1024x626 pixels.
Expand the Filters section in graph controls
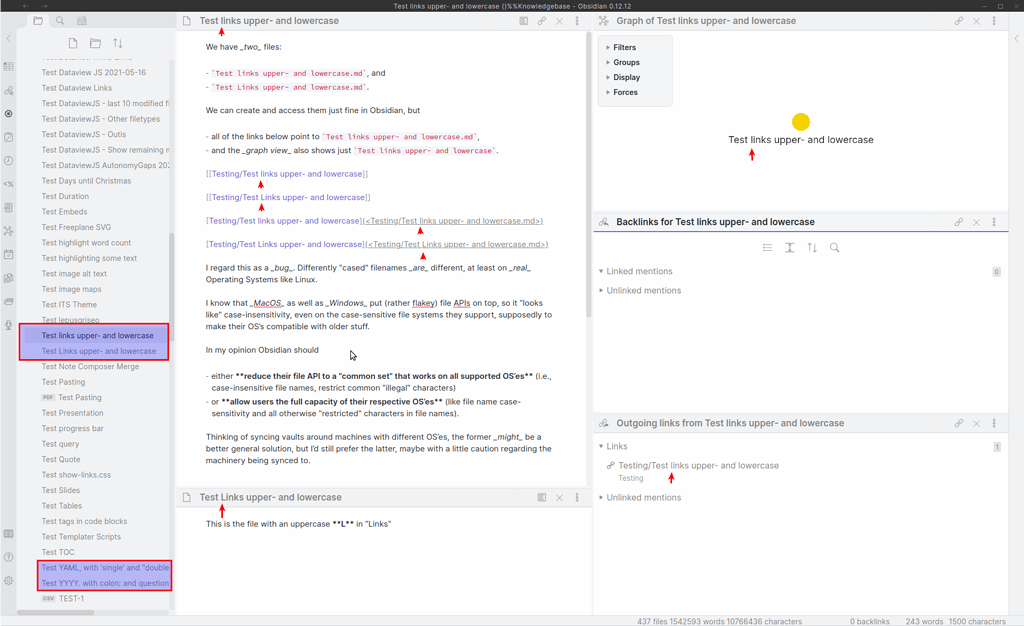624,47
